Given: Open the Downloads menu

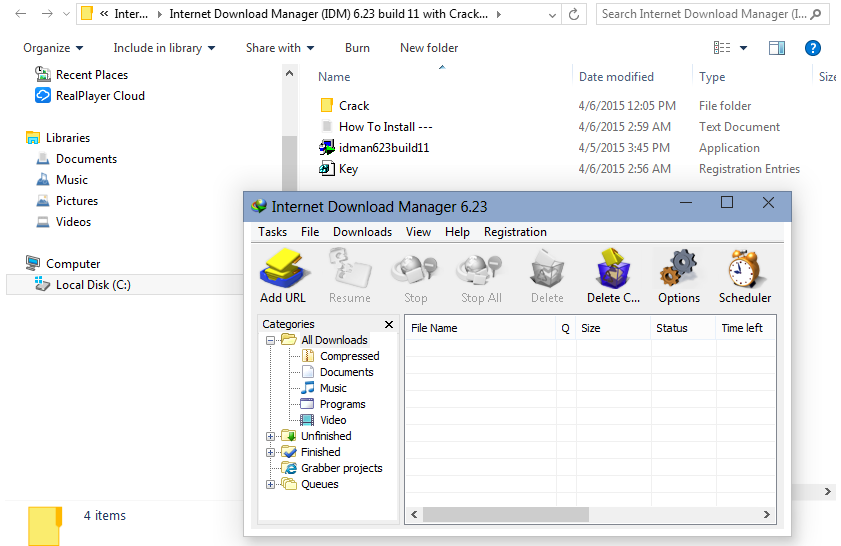Looking at the screenshot, I should [x=363, y=232].
